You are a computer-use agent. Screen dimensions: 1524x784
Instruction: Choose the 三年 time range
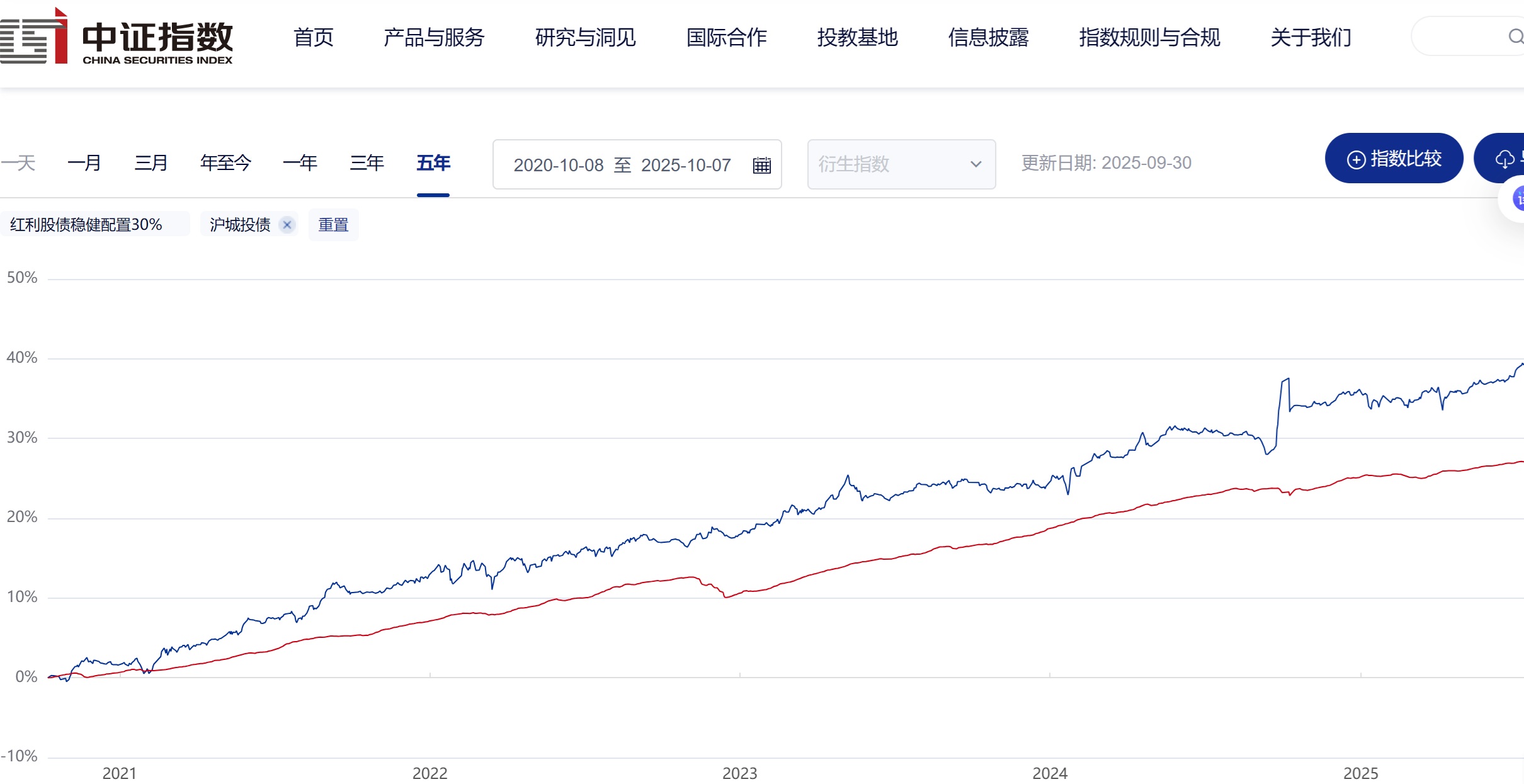[367, 163]
